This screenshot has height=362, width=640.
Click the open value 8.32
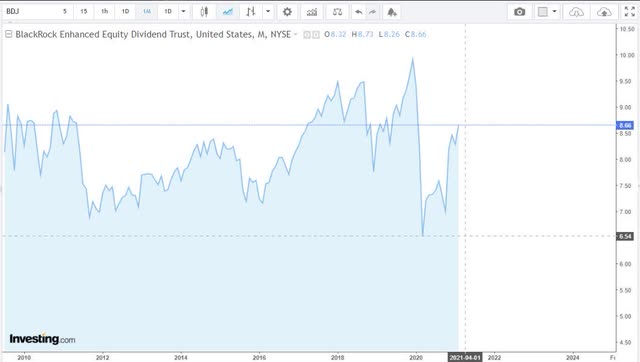[x=338, y=34]
